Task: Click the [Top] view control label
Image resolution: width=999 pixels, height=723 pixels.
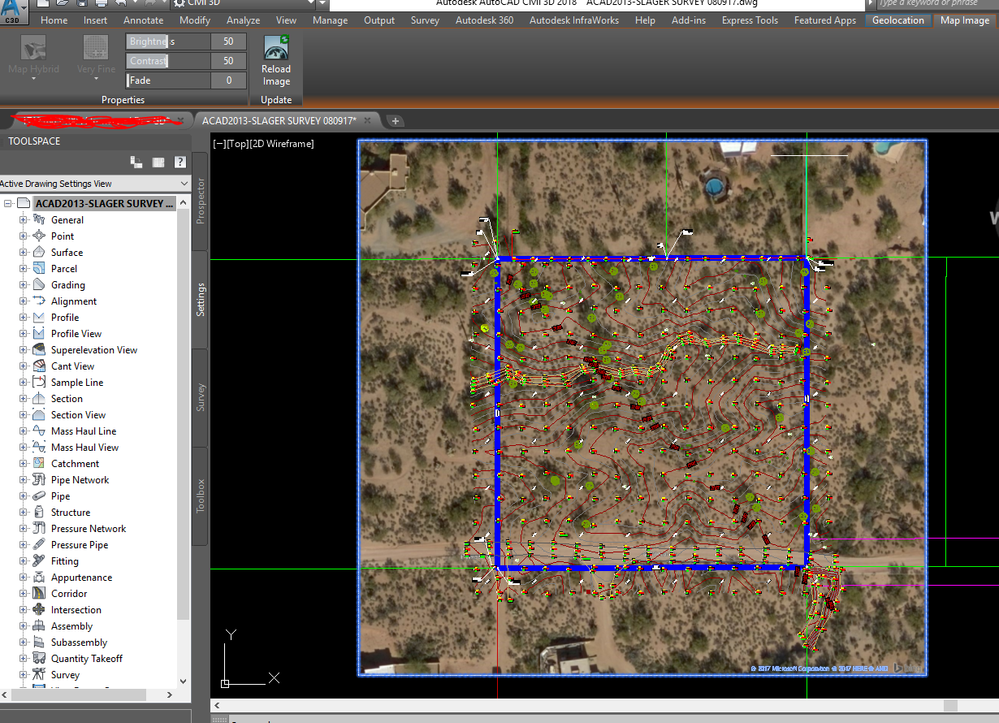Action: [x=238, y=144]
